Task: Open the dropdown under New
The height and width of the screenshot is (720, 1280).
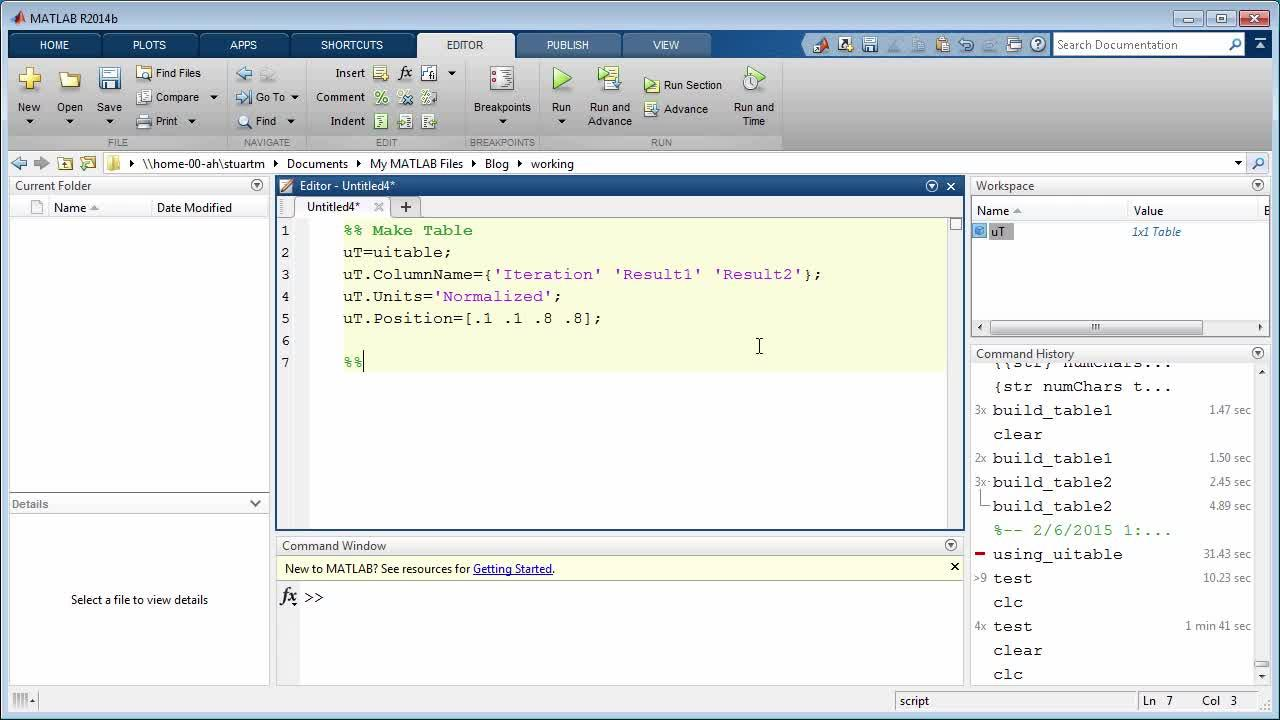Action: 29,122
